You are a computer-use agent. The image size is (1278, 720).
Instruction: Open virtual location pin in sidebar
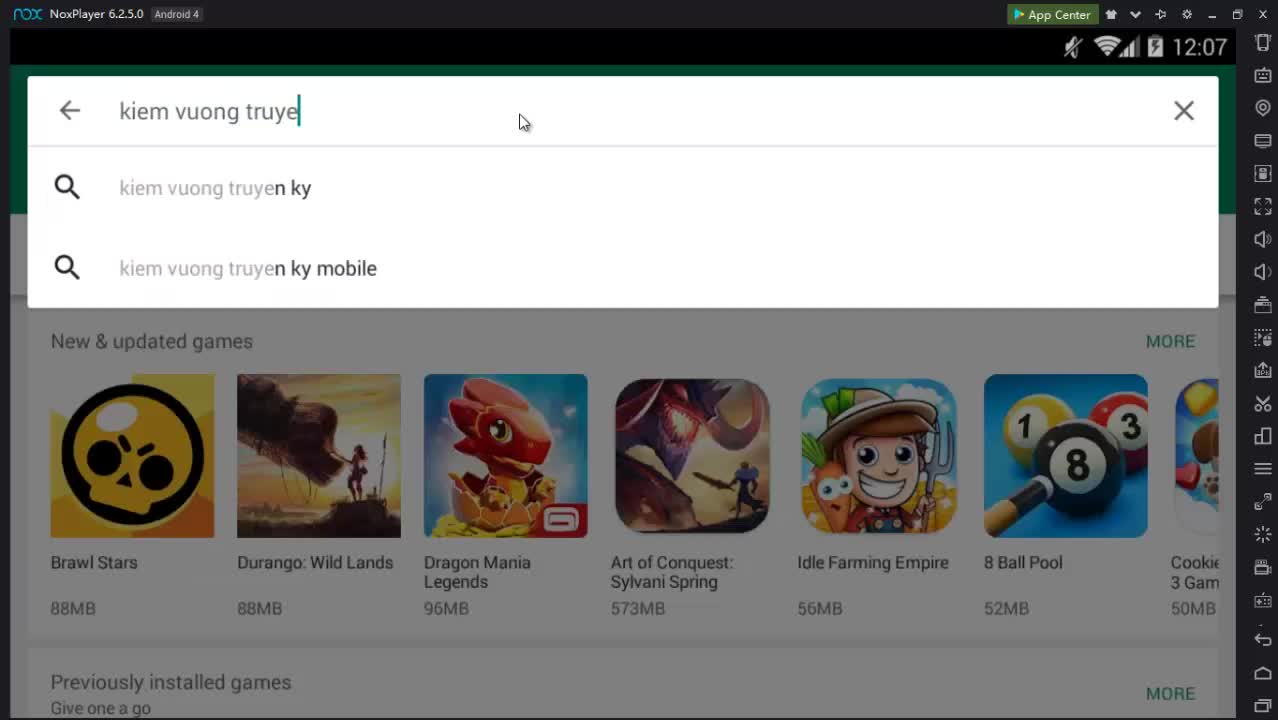pyautogui.click(x=1263, y=108)
